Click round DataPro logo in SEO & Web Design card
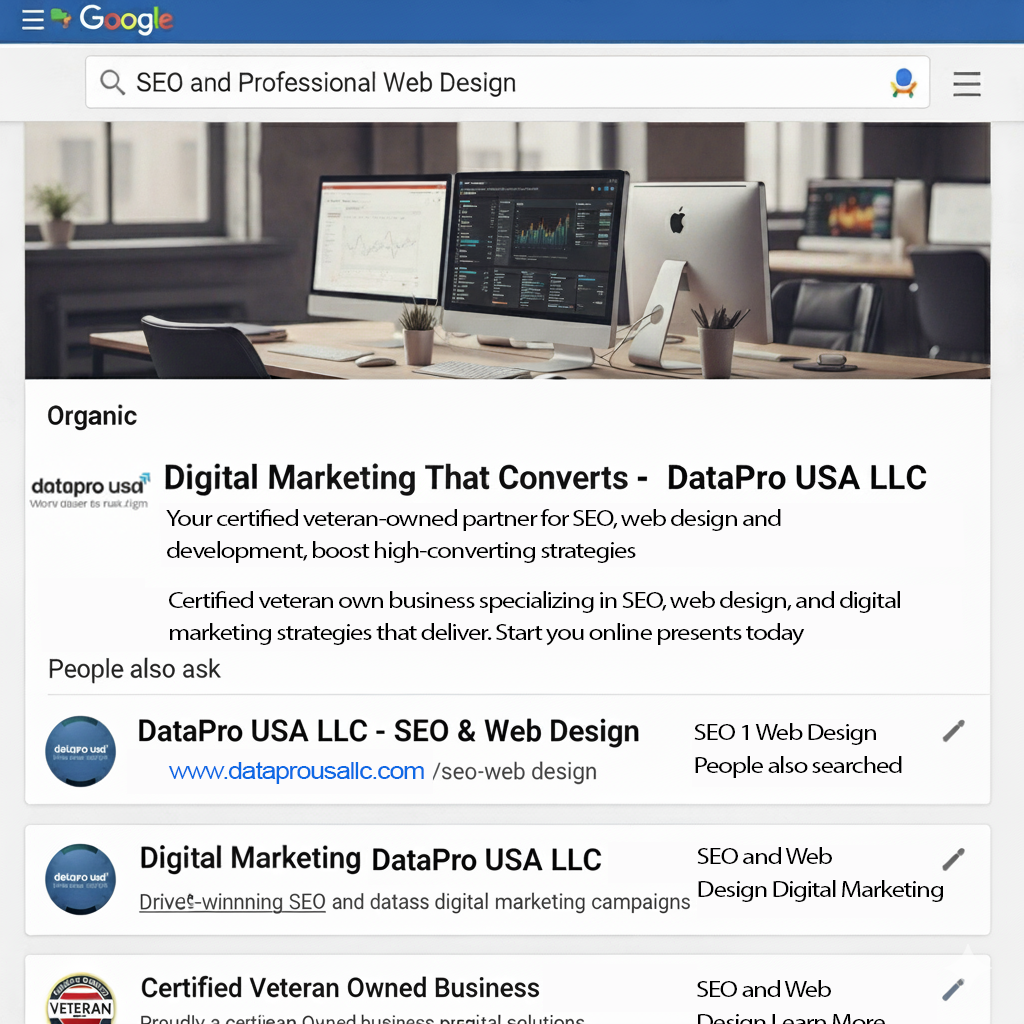Screen dimensions: 1024x1024 click(81, 751)
